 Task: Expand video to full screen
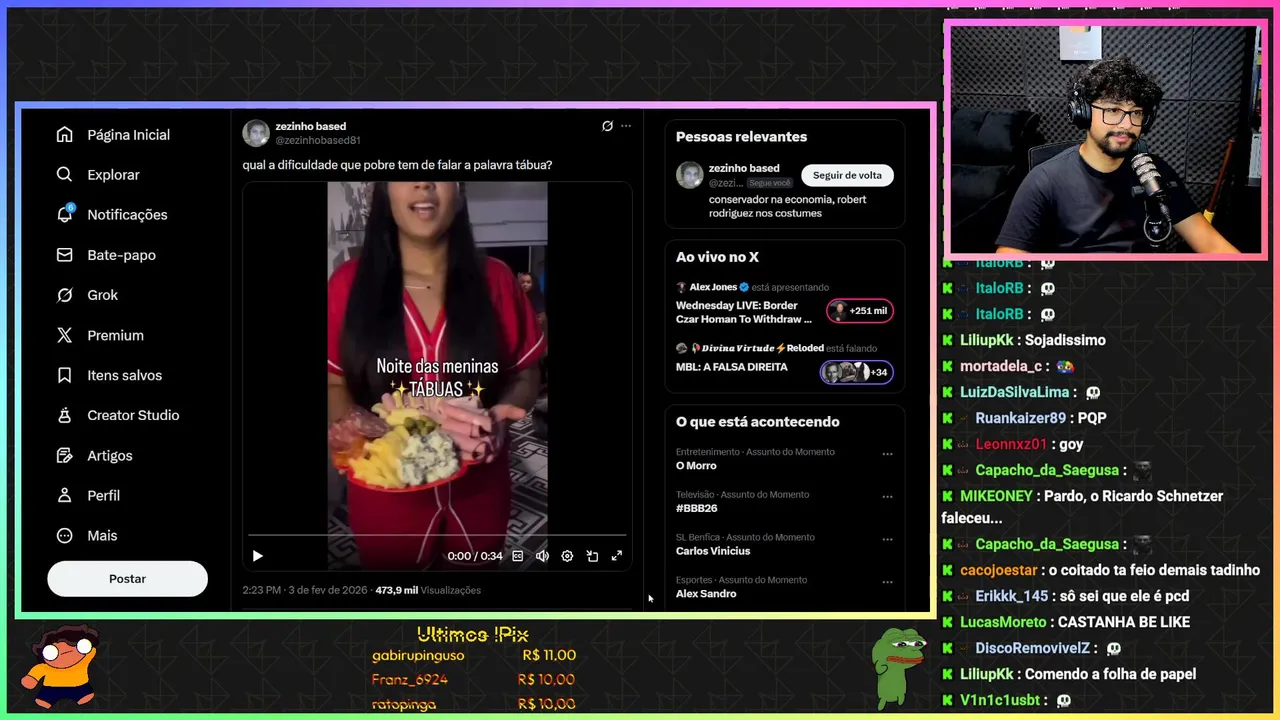point(617,556)
